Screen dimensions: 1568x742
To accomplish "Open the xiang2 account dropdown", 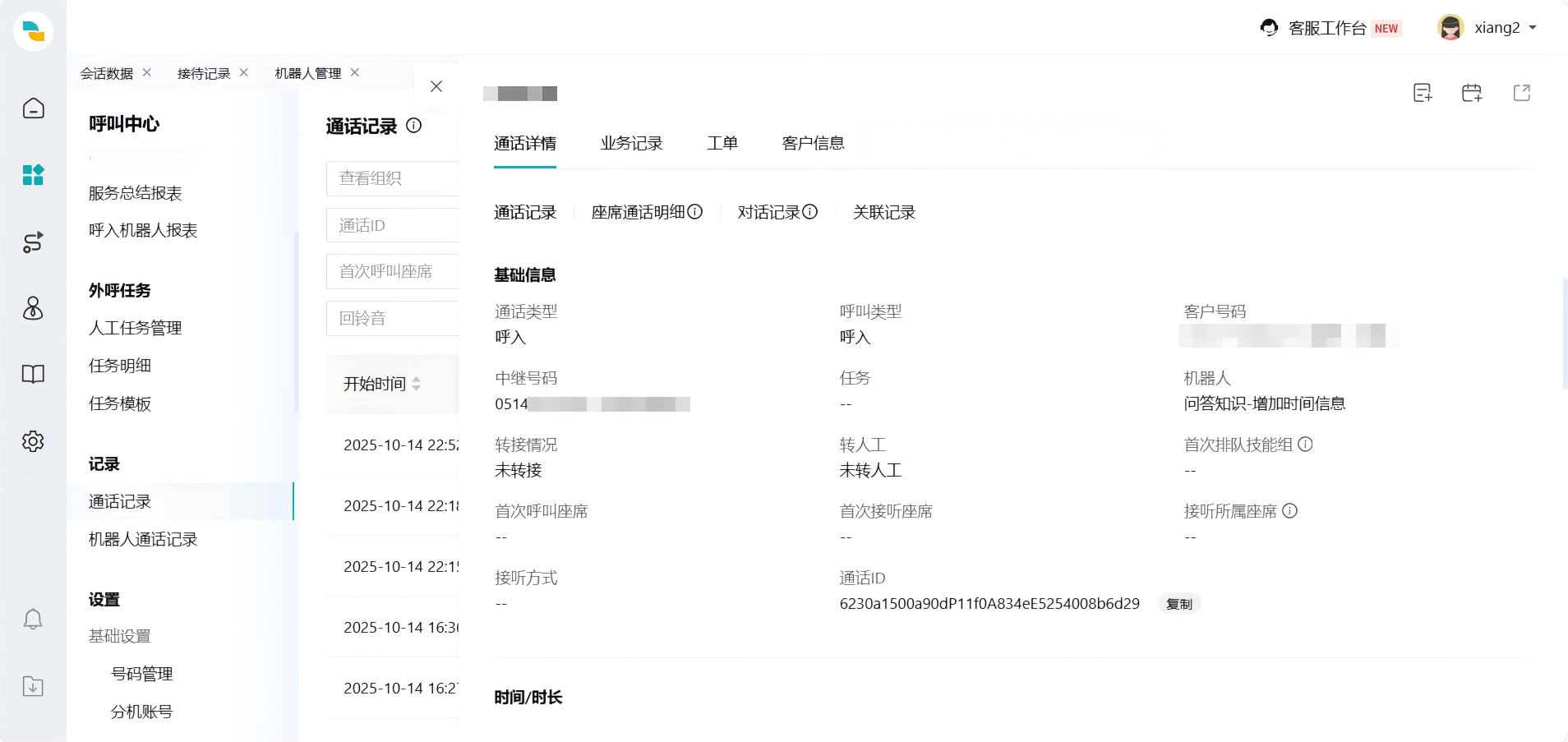I will [x=1497, y=27].
